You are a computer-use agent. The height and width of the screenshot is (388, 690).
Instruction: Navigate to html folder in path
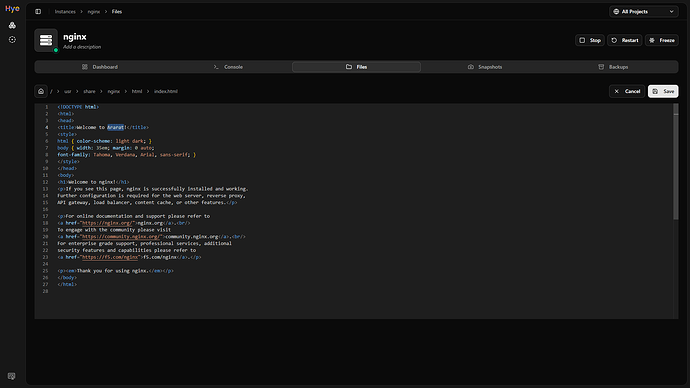coord(137,92)
